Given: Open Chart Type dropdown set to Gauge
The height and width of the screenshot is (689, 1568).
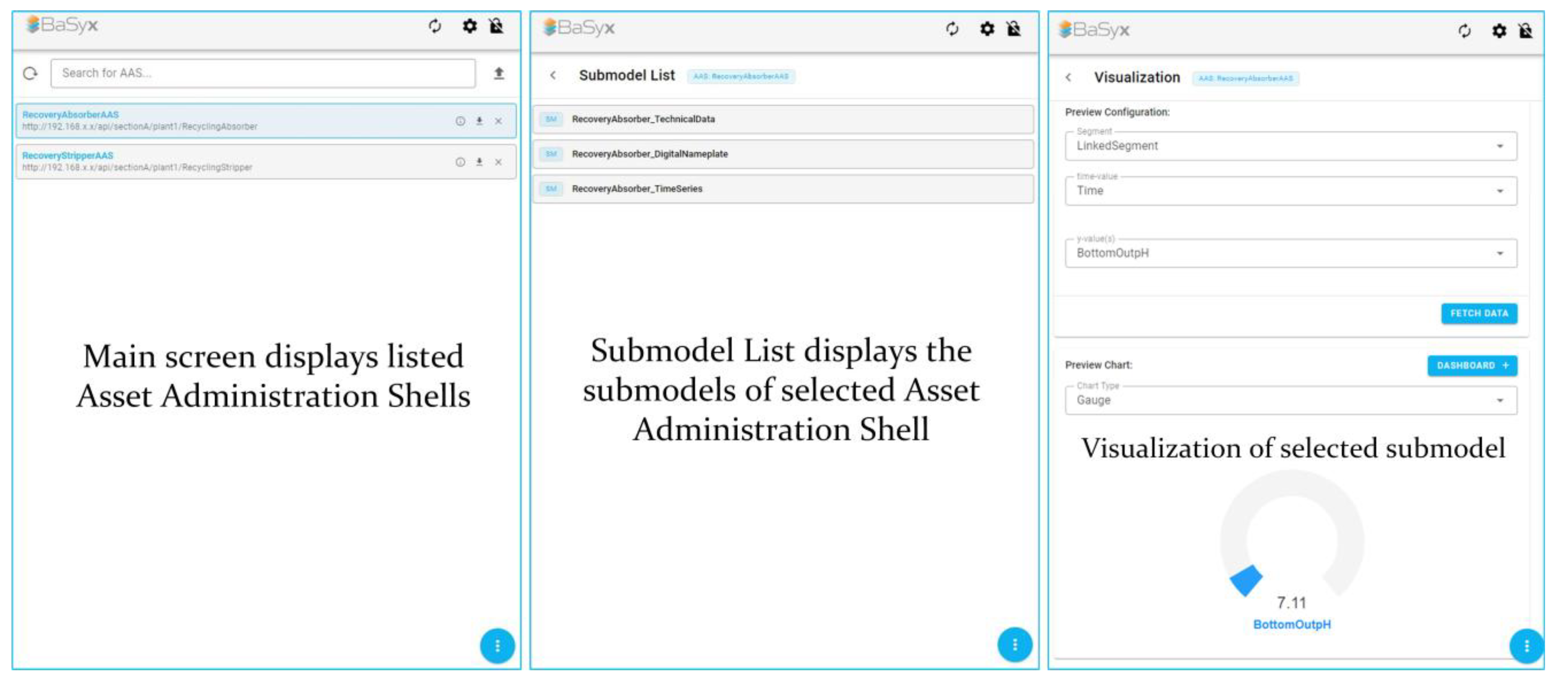Looking at the screenshot, I should click(x=1291, y=401).
